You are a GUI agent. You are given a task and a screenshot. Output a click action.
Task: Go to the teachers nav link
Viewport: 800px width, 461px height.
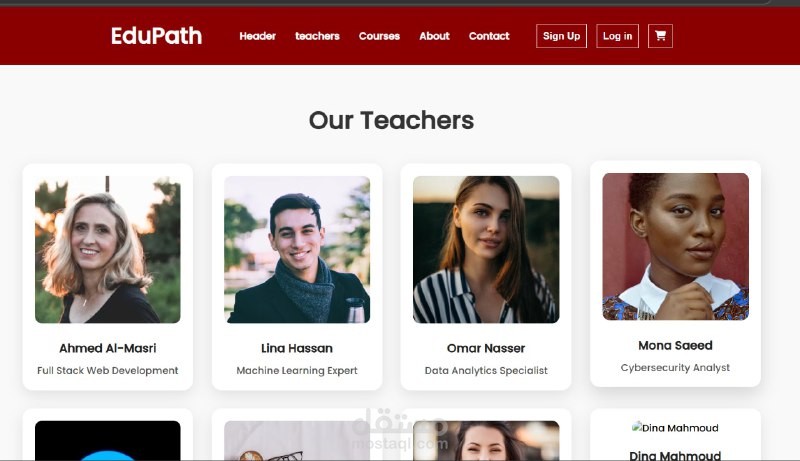pyautogui.click(x=317, y=36)
